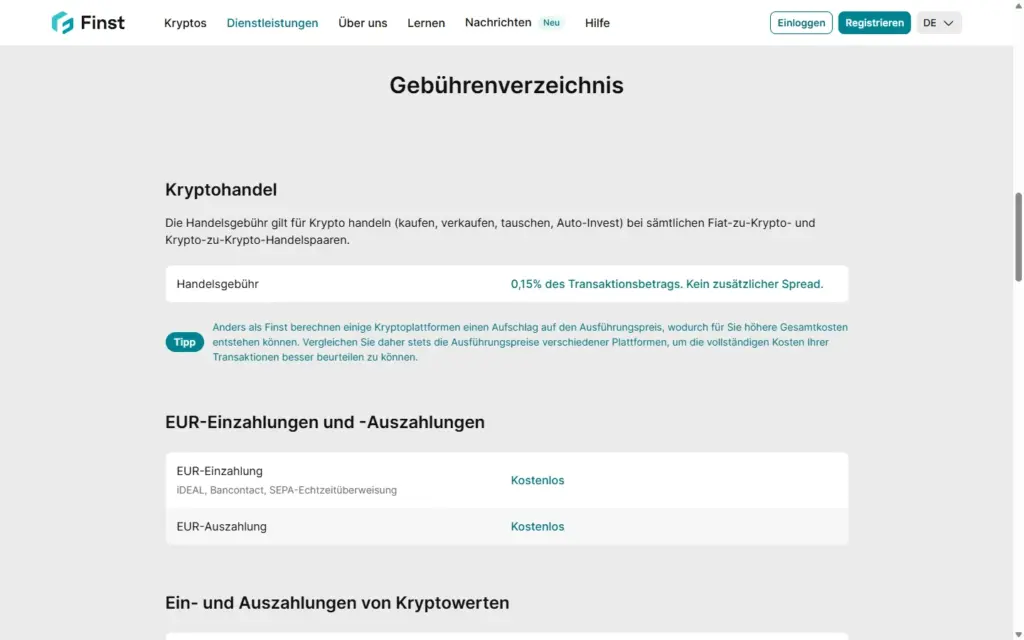Go to Über uns page

pos(362,23)
